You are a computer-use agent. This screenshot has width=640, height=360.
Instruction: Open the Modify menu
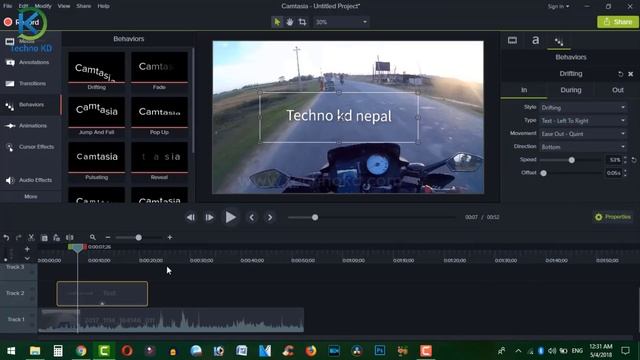click(x=43, y=6)
